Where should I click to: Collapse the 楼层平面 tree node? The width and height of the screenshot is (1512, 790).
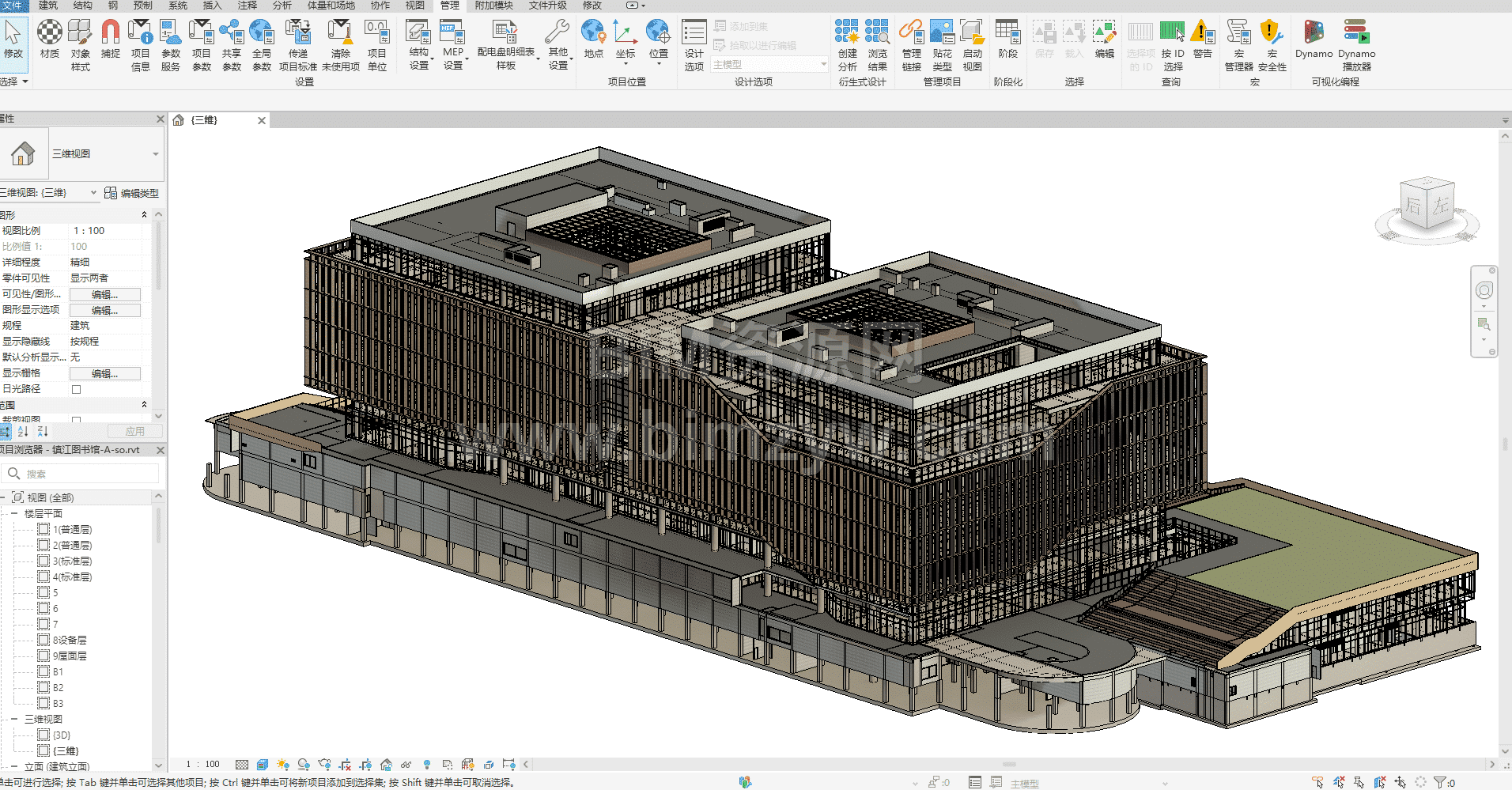[14, 514]
